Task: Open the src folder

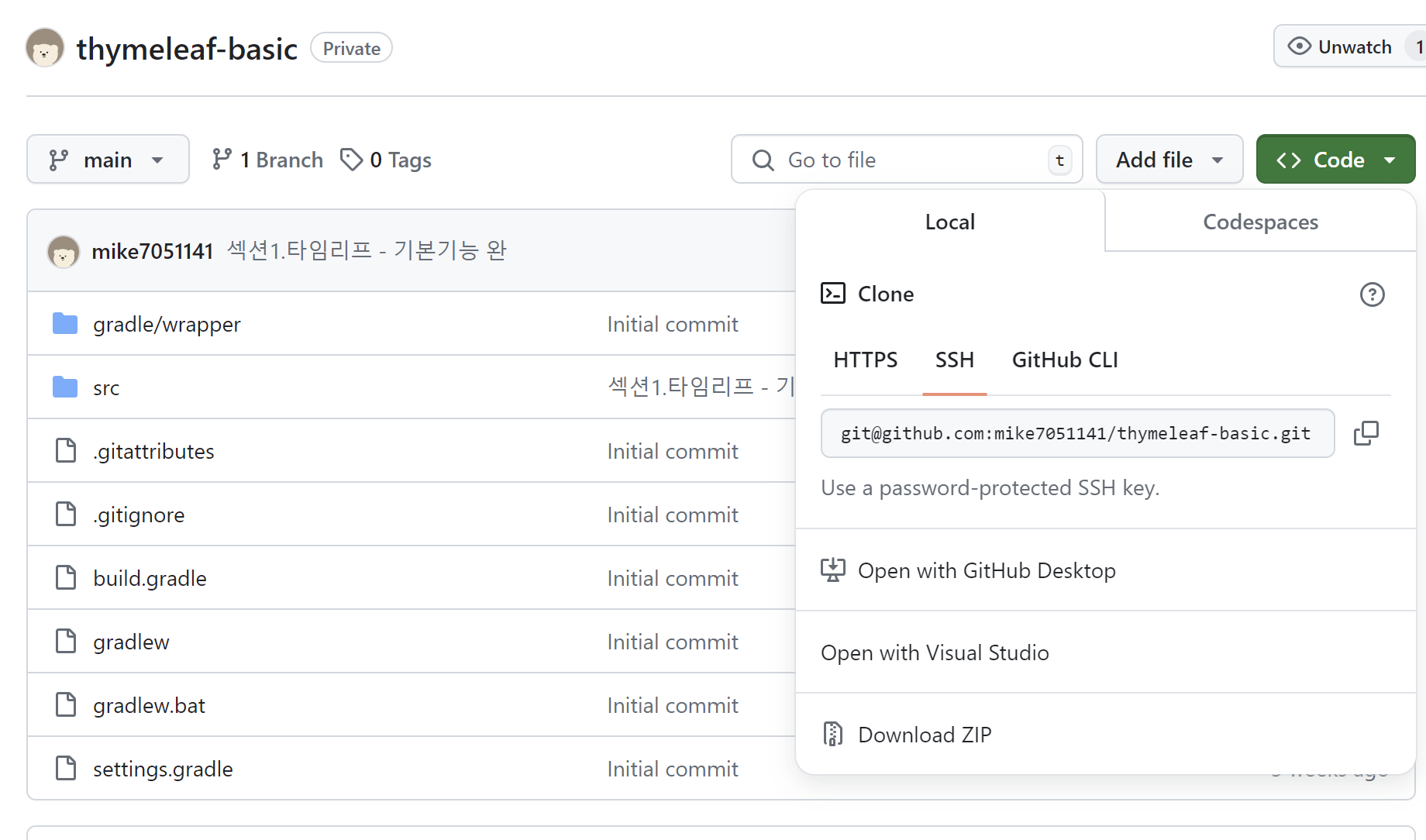Action: tap(106, 387)
